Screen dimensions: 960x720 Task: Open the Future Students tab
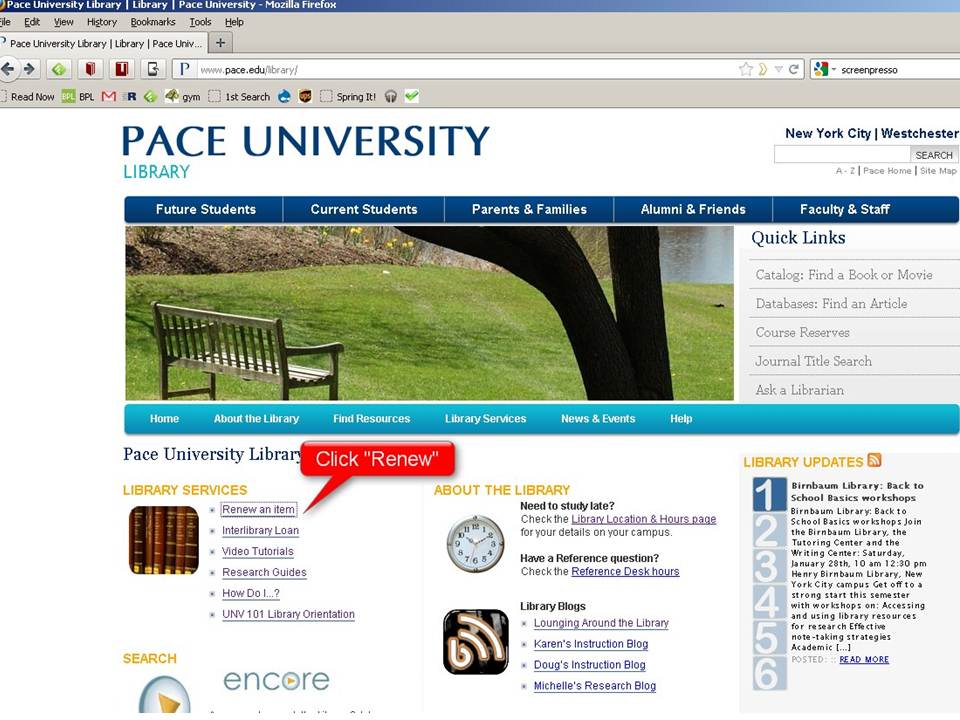click(x=205, y=209)
